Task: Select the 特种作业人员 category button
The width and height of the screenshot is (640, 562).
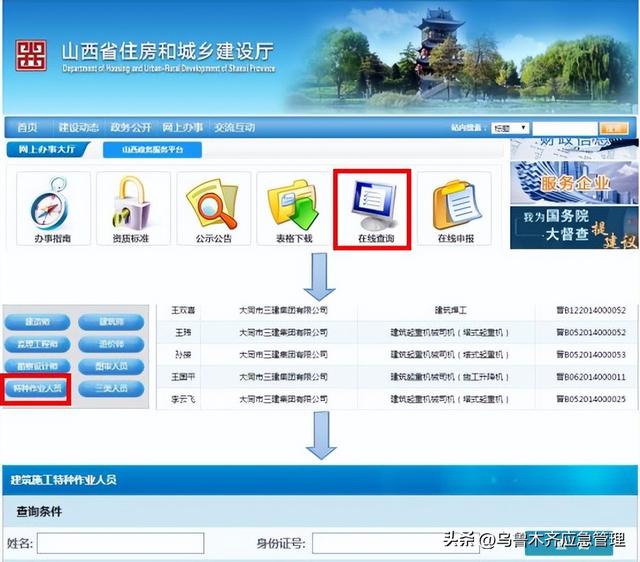Action: 37,388
